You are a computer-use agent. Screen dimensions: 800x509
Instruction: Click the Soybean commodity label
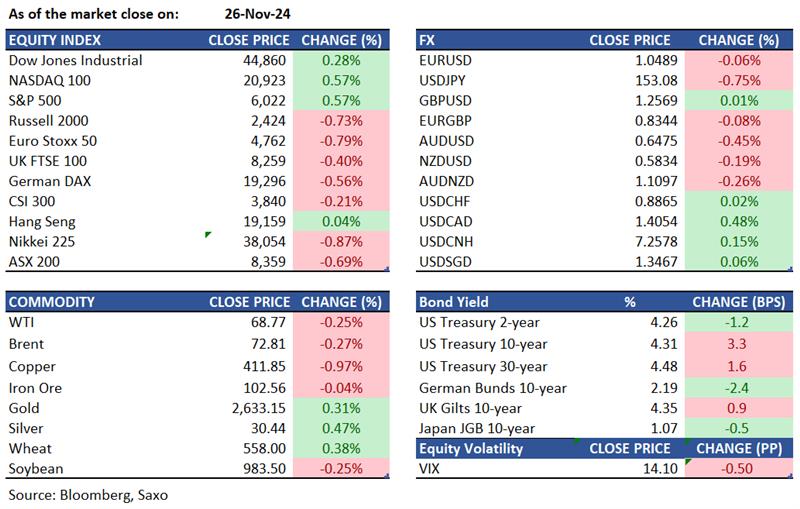click(36, 469)
